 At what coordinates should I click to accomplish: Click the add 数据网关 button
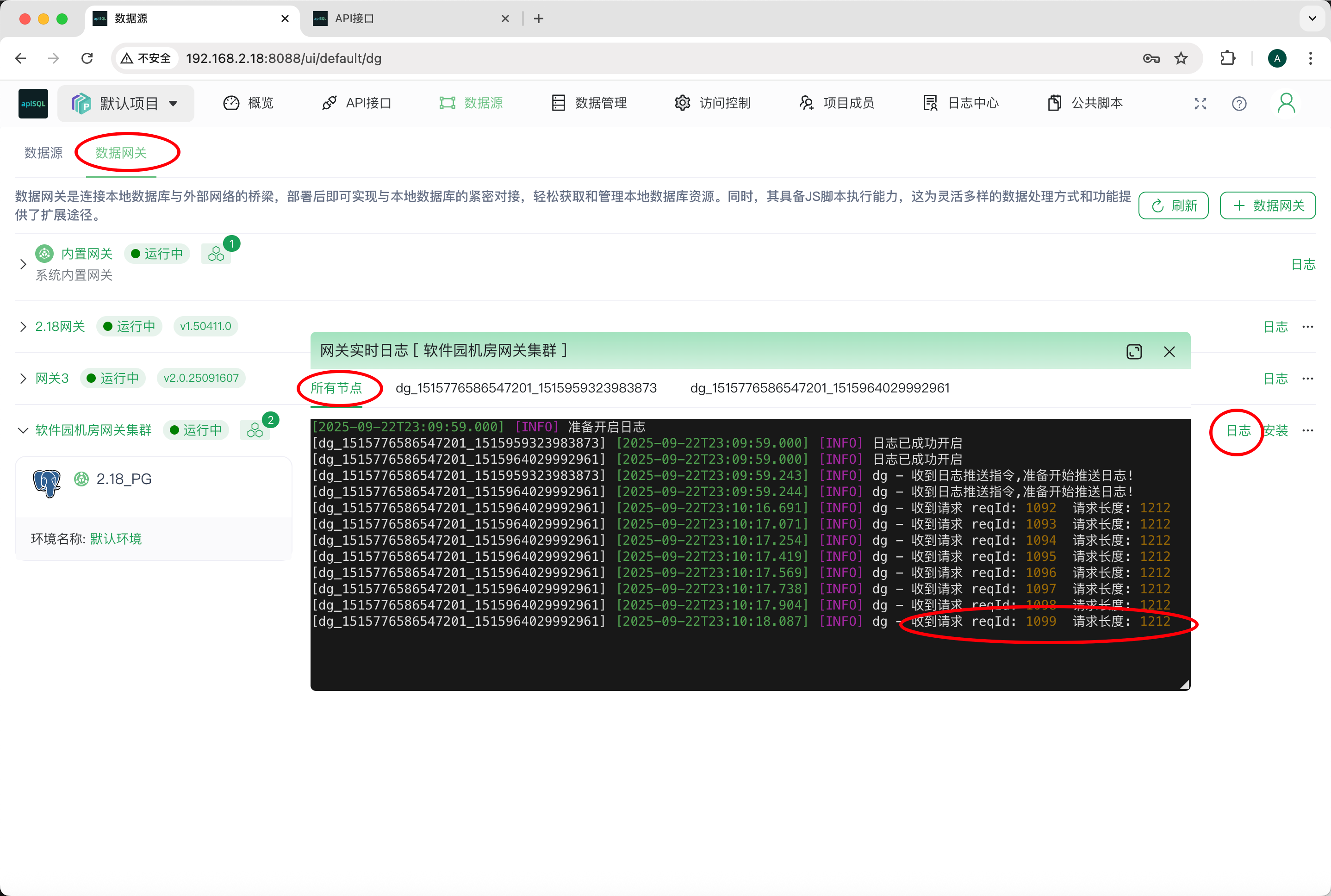point(1267,205)
